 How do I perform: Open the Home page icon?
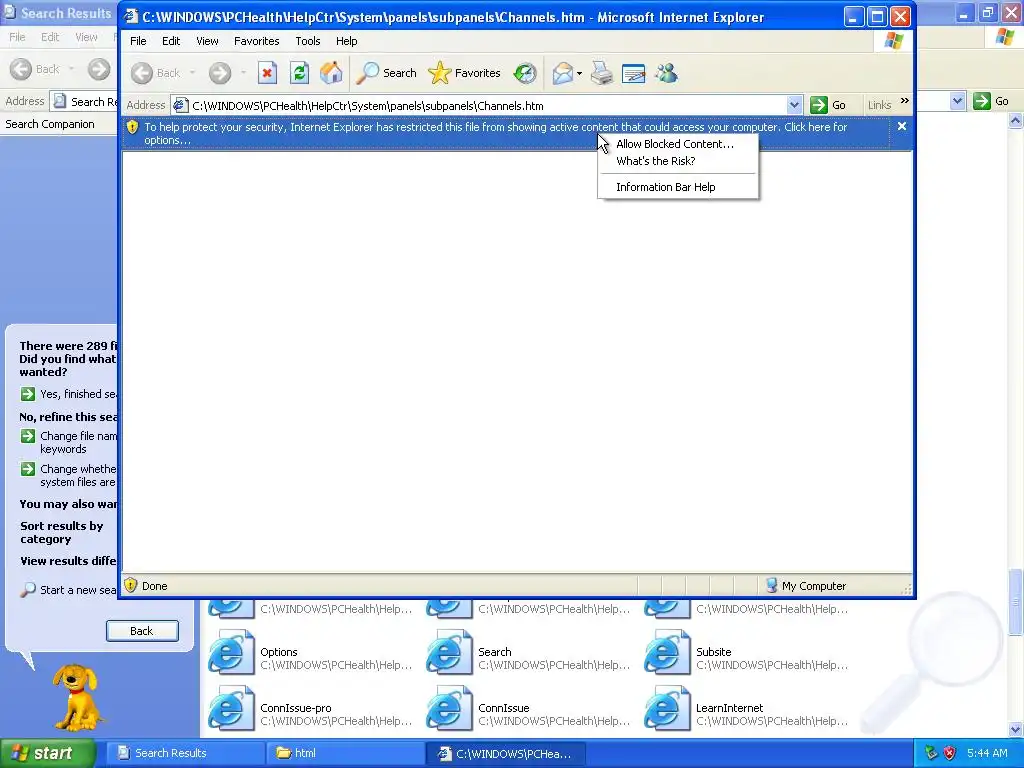[331, 73]
